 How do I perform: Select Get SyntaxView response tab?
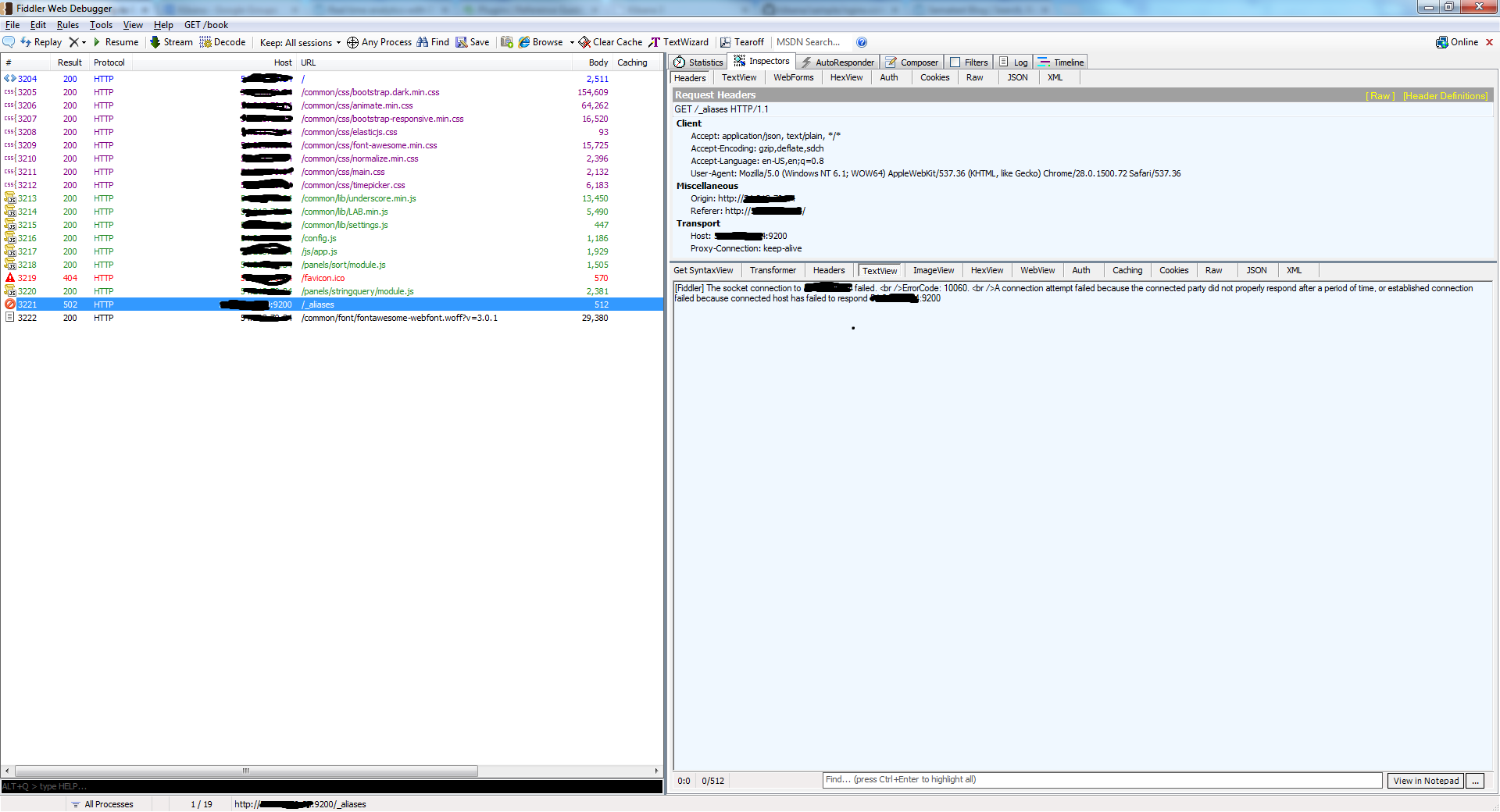pos(703,270)
